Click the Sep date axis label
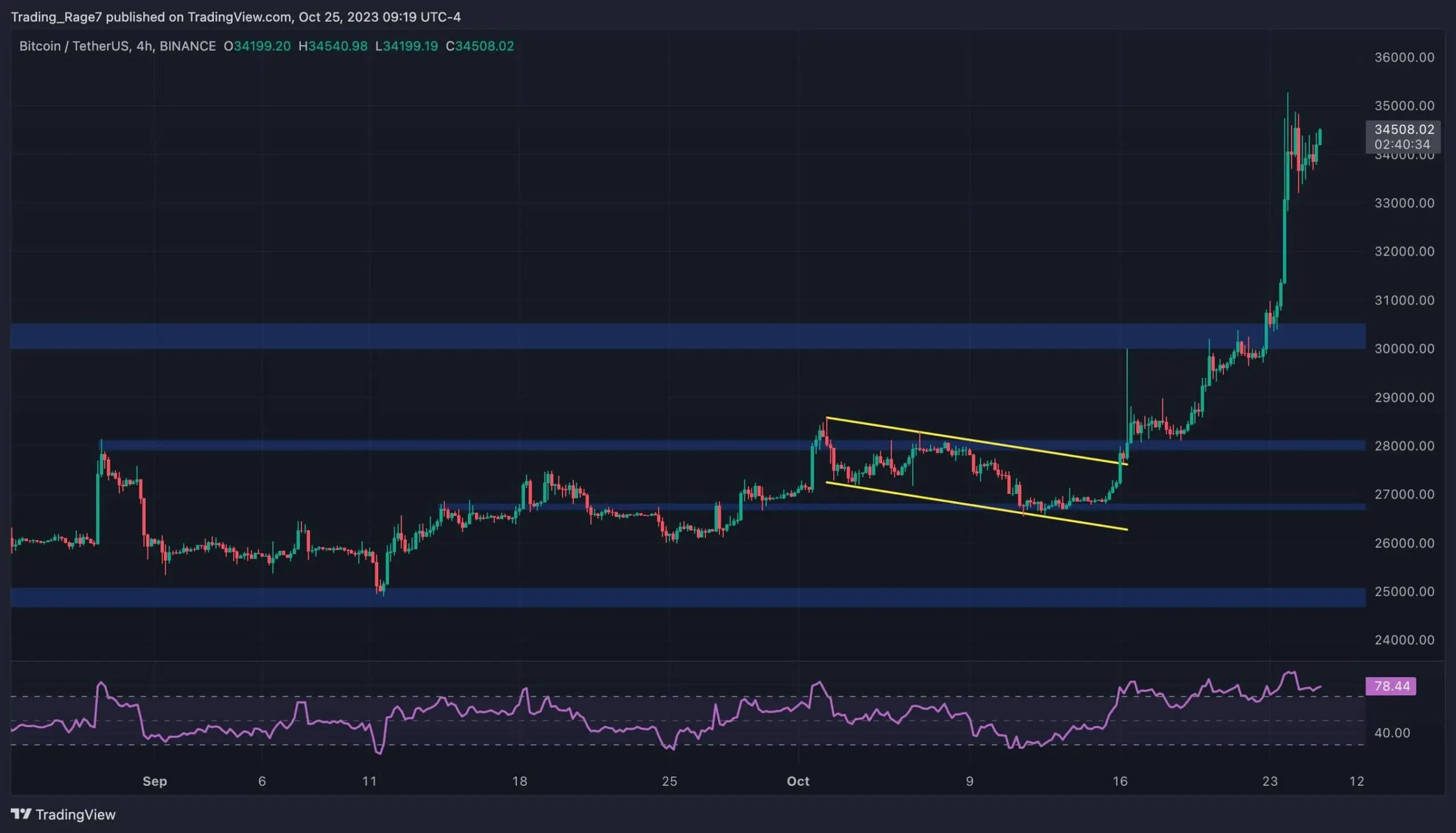Image resolution: width=1456 pixels, height=833 pixels. (154, 781)
